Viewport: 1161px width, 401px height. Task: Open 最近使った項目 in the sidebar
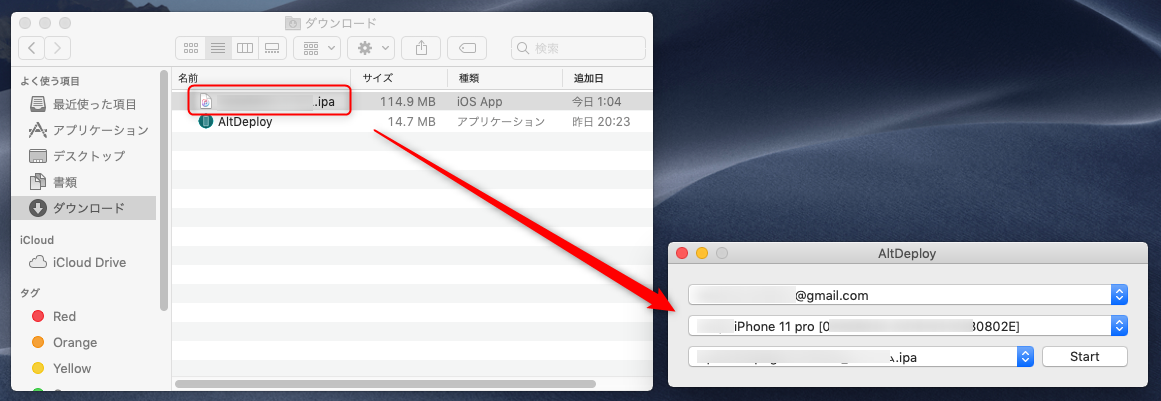point(84,104)
